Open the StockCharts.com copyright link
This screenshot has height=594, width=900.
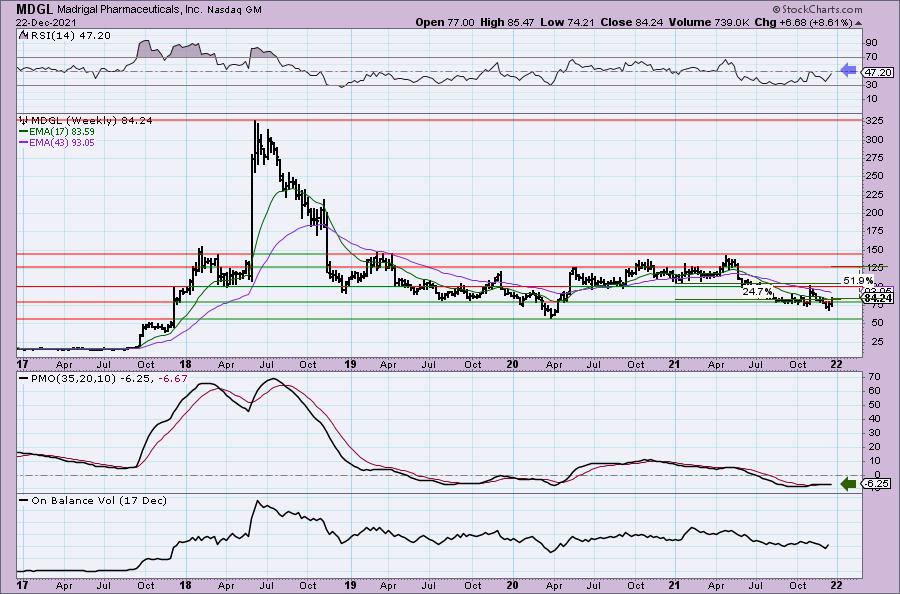(x=817, y=9)
